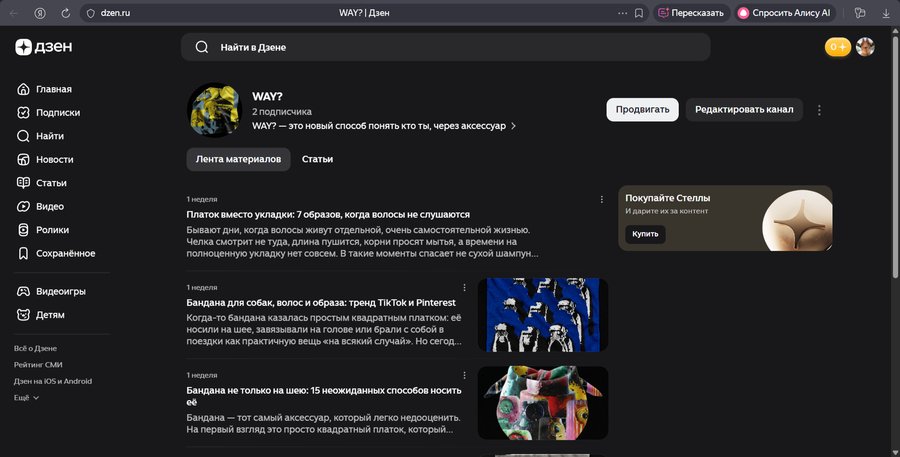This screenshot has height=457, width=900.
Task: Open Сохранённое bookmark icon
Action: tap(23, 253)
